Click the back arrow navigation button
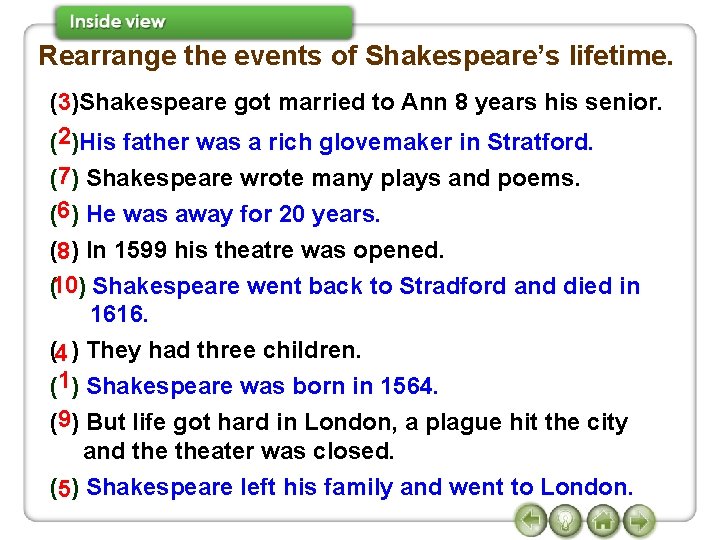 coord(533,520)
